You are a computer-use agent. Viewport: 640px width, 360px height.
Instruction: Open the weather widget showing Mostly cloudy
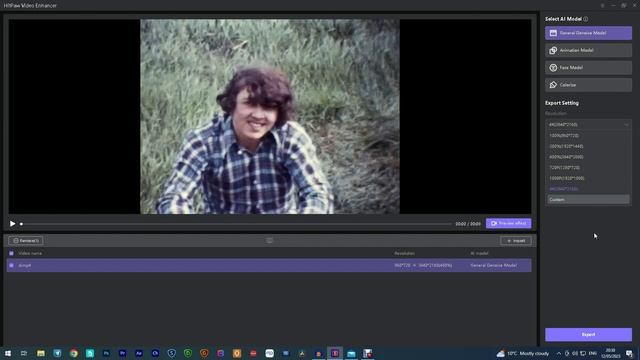522,353
